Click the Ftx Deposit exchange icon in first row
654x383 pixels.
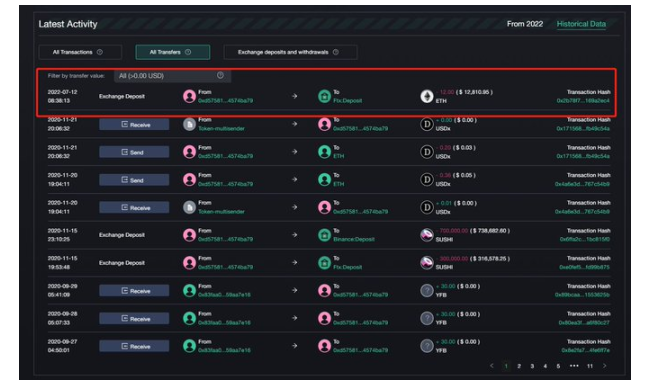324,96
